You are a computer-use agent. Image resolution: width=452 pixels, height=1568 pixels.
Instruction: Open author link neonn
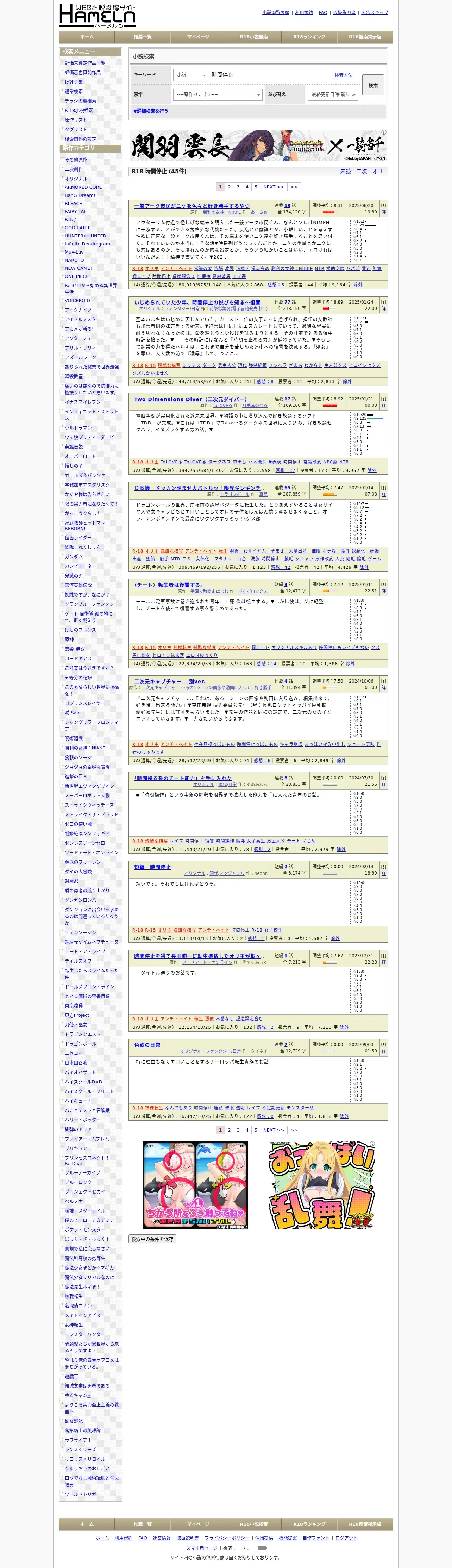tap(261, 873)
